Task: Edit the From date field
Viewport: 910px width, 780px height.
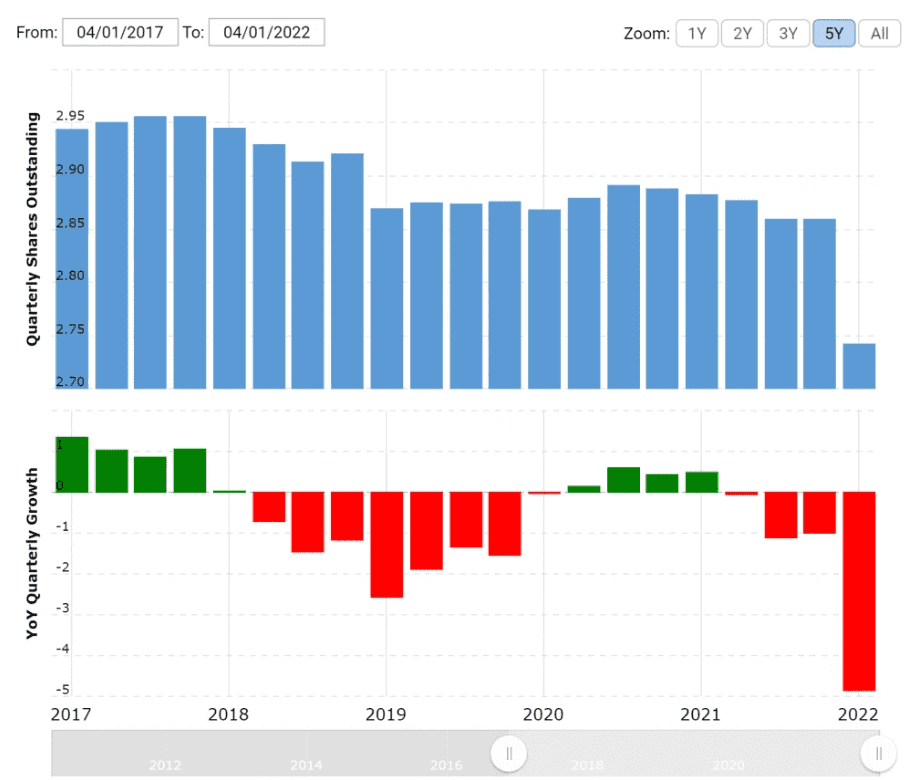Action: pos(120,32)
